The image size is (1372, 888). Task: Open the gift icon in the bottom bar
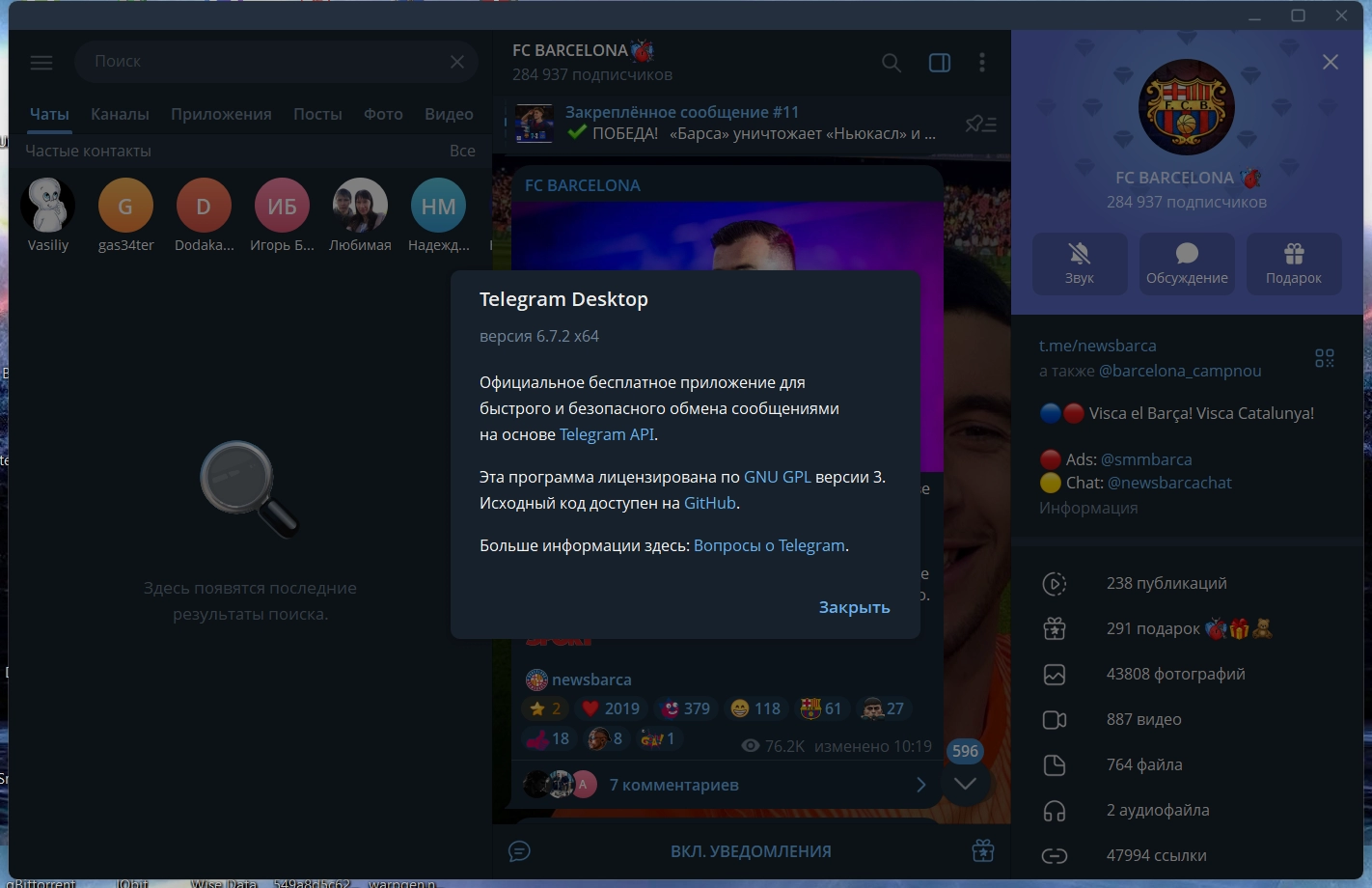tap(983, 851)
